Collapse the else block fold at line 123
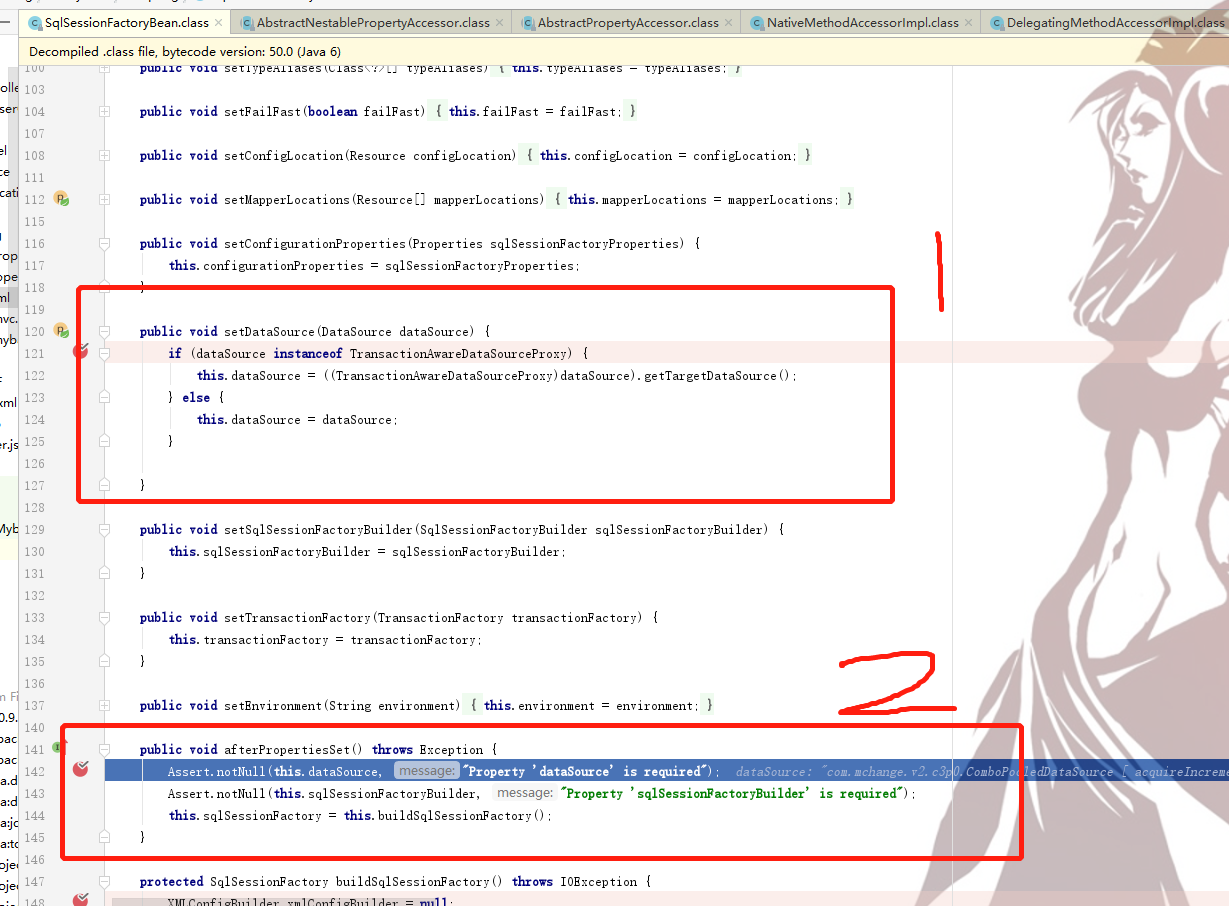 click(104, 397)
